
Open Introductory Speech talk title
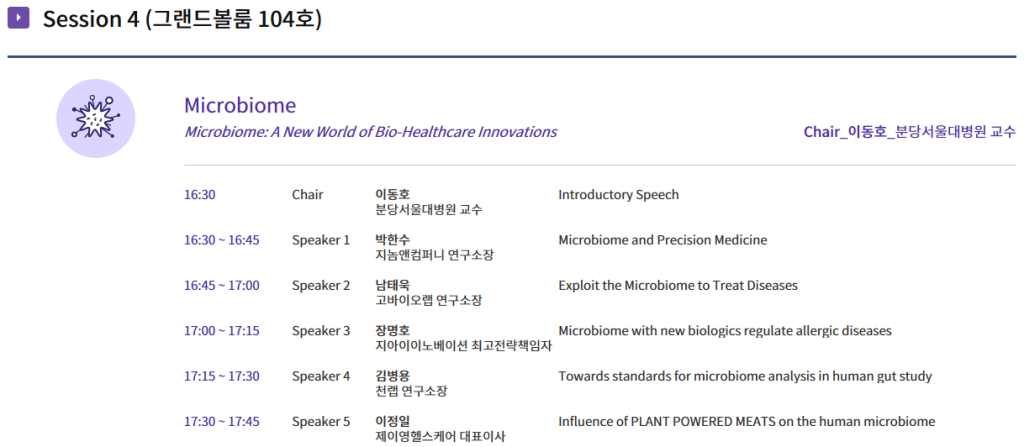(x=618, y=195)
